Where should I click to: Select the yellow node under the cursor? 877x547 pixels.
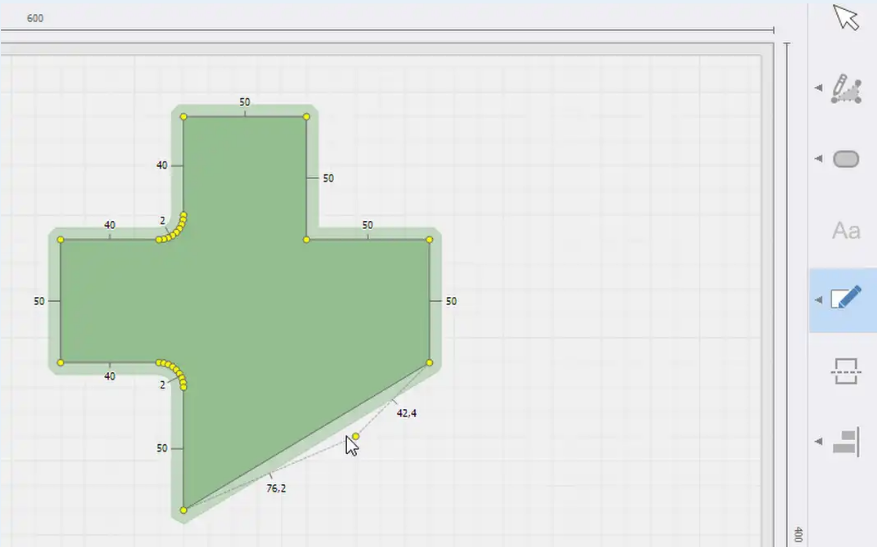click(x=356, y=436)
